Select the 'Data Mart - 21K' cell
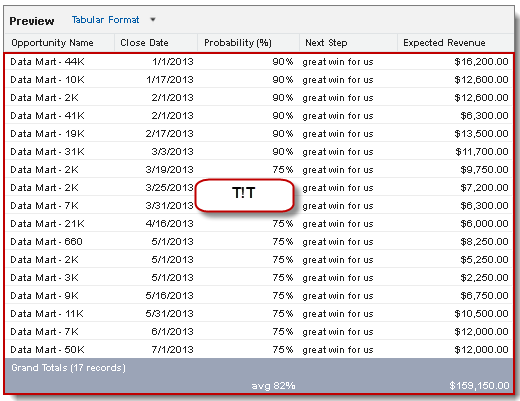This screenshot has width=520, height=401. (47, 224)
